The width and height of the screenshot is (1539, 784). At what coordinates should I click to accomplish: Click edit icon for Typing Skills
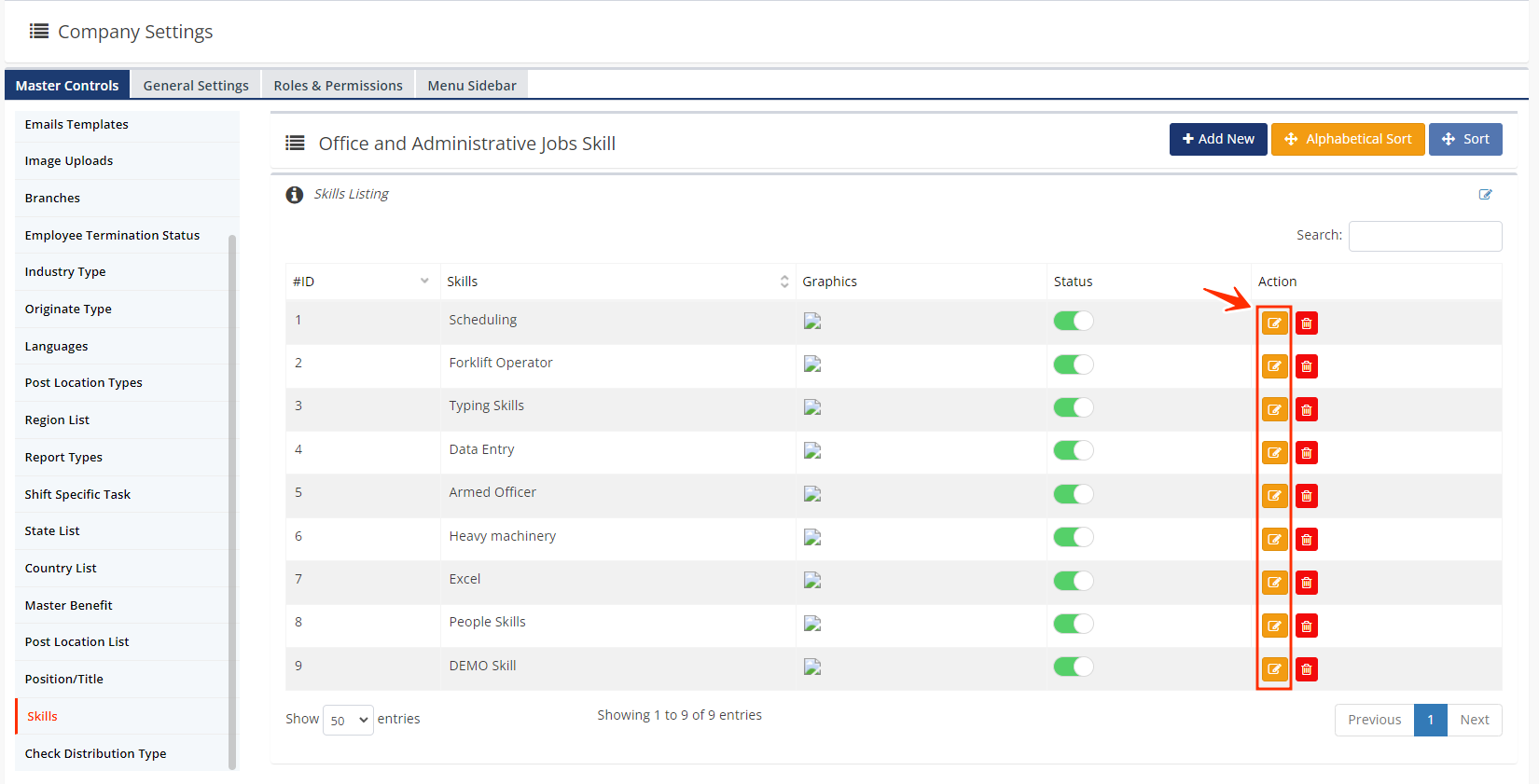coord(1274,409)
